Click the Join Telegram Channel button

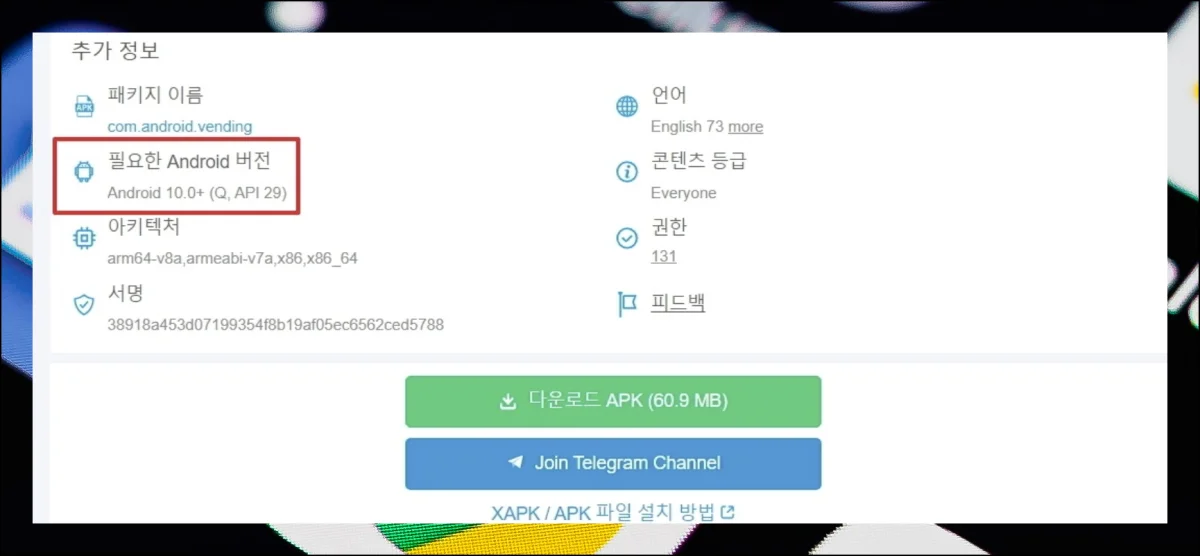pyautogui.click(x=613, y=464)
